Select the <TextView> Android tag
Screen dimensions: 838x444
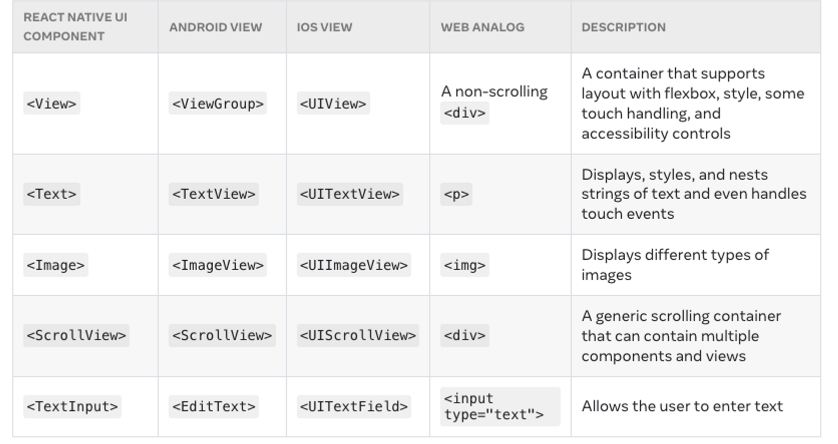point(214,194)
